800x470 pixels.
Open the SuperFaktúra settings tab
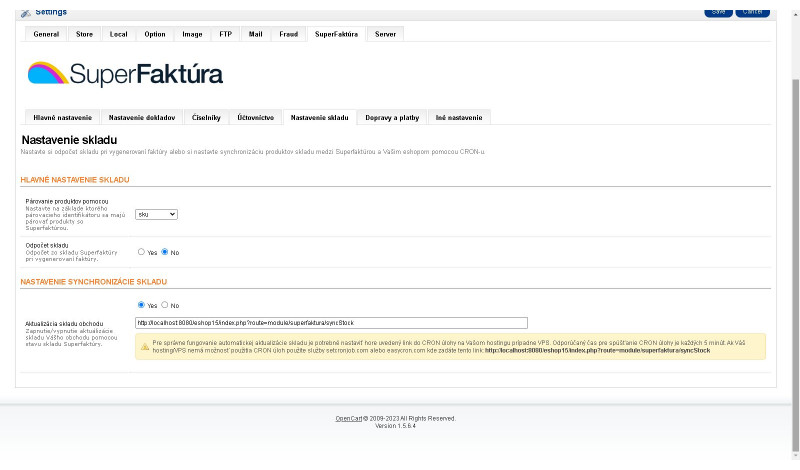coord(336,34)
